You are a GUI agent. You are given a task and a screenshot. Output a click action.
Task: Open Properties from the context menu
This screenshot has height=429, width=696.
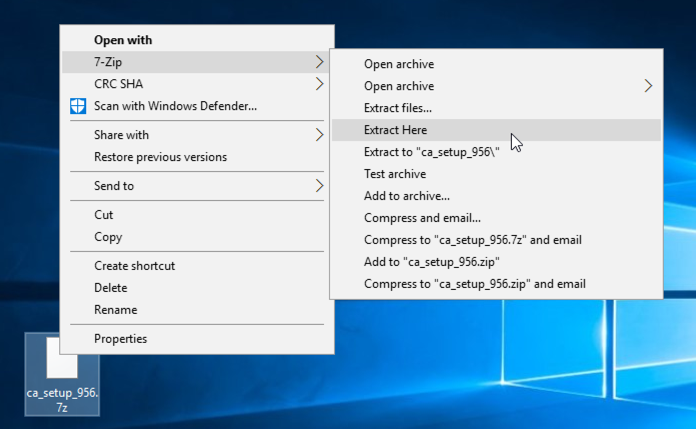(120, 339)
